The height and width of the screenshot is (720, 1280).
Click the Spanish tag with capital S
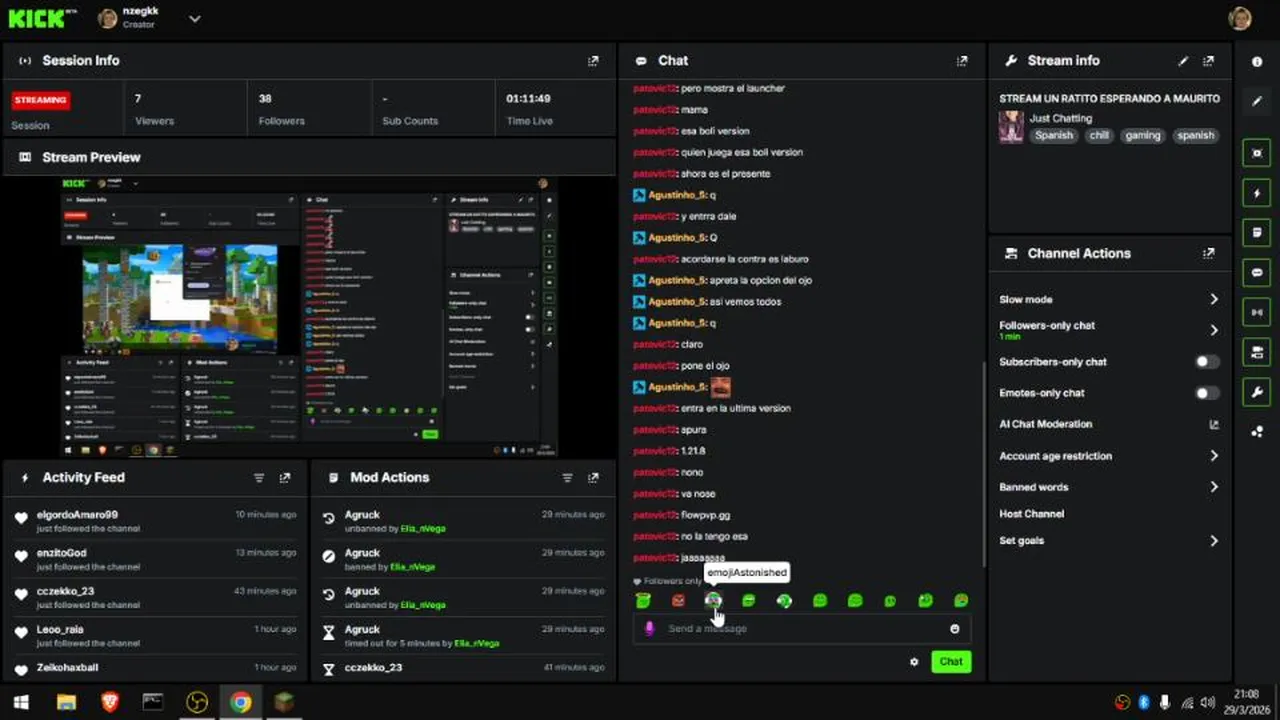pyautogui.click(x=1053, y=135)
